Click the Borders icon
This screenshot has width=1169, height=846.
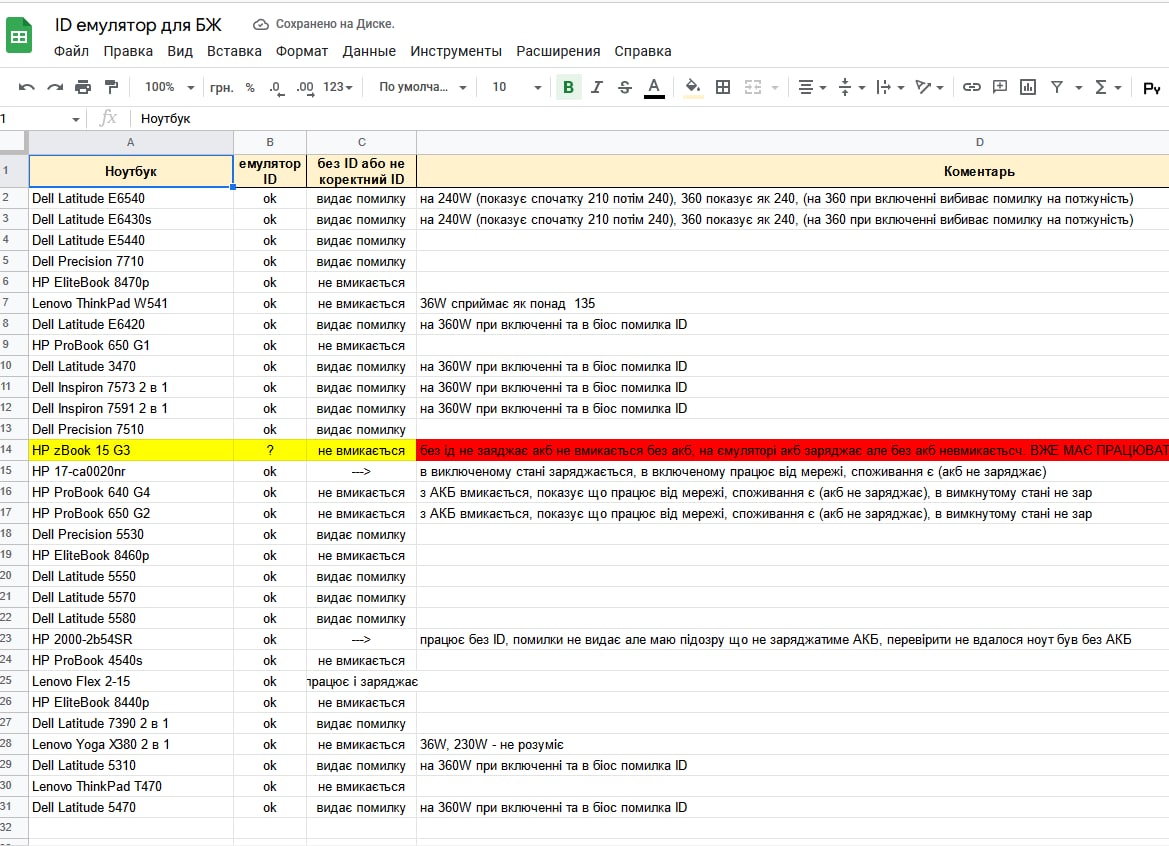click(x=722, y=87)
